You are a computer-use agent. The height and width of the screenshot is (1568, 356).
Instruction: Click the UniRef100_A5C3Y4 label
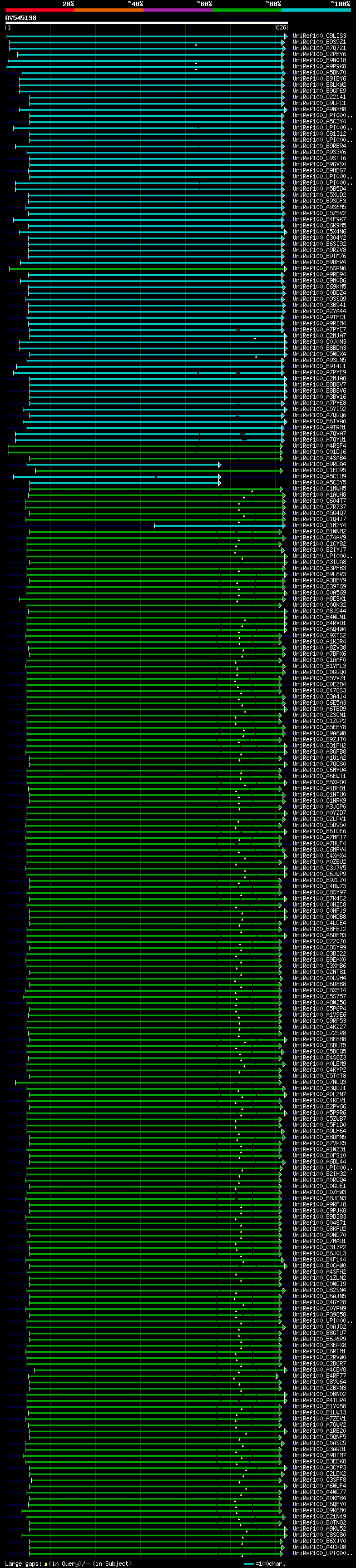pos(319,121)
